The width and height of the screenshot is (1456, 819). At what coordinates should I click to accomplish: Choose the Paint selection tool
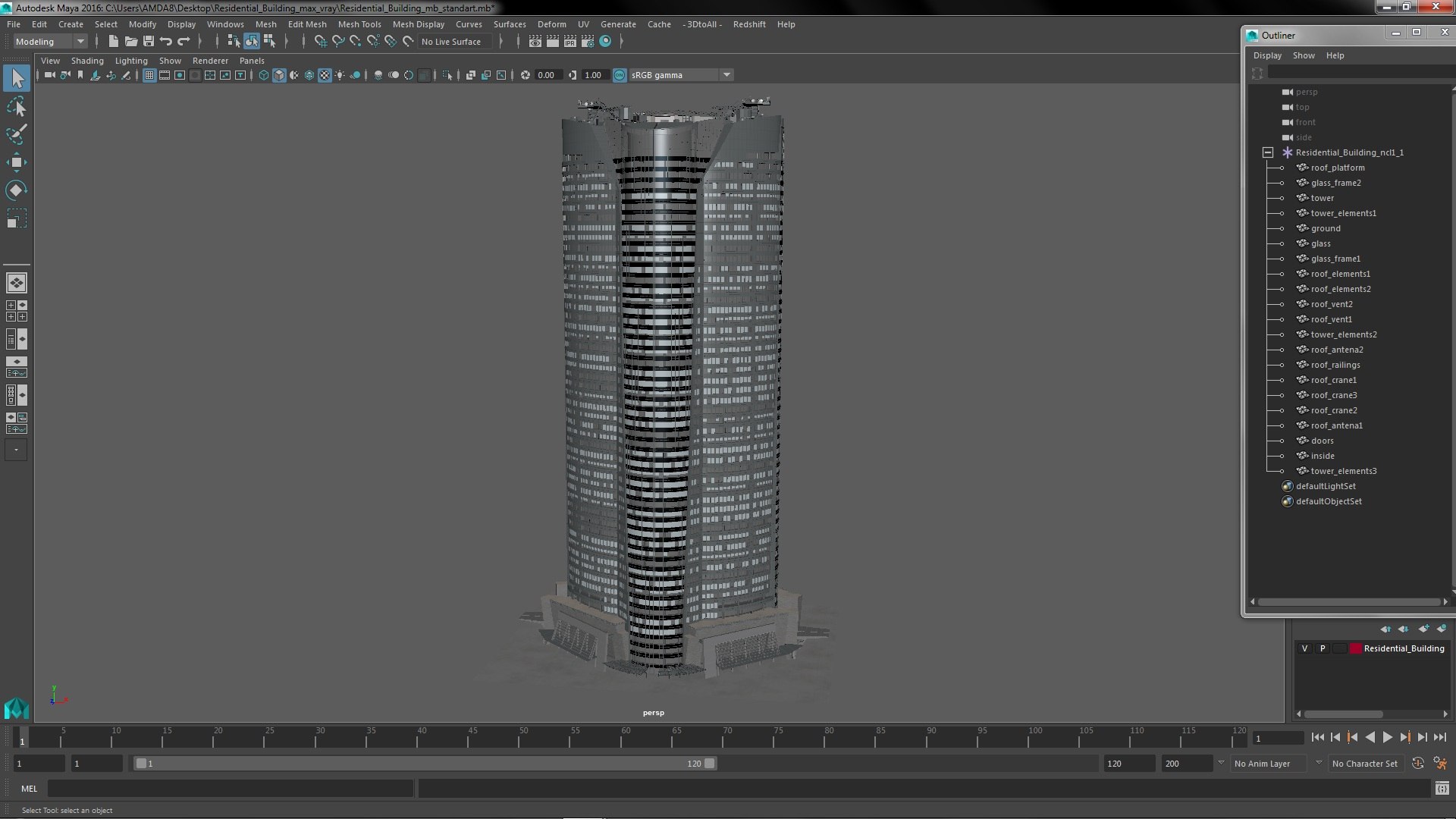tap(17, 134)
